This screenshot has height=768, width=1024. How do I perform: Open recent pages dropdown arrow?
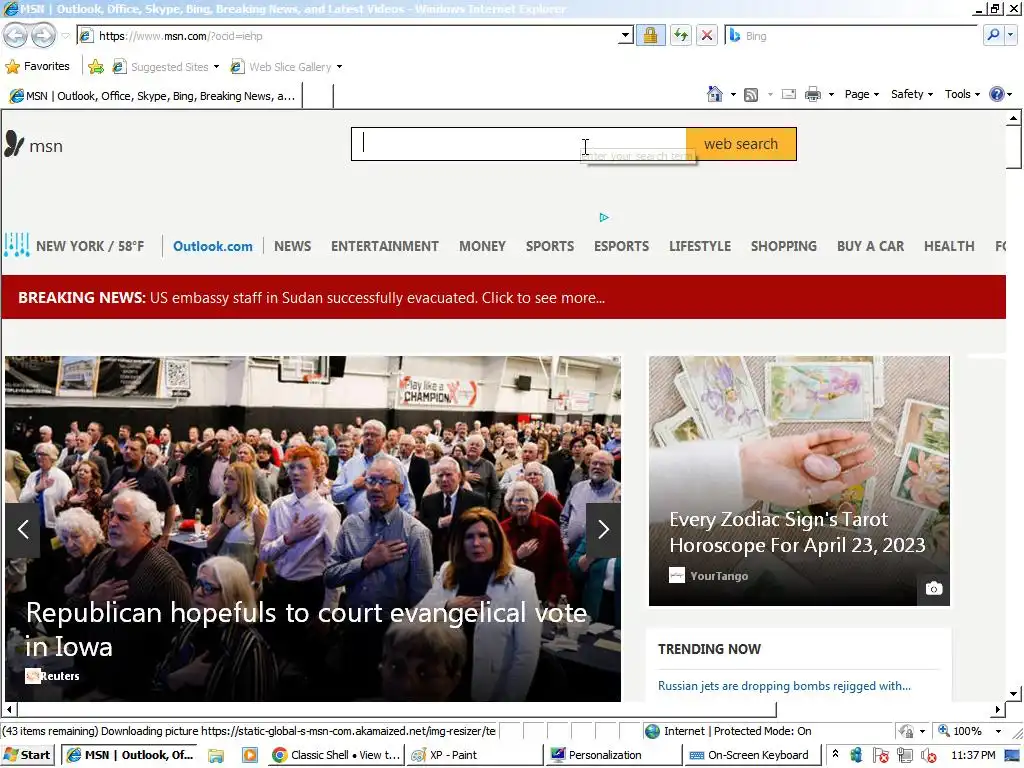65,35
